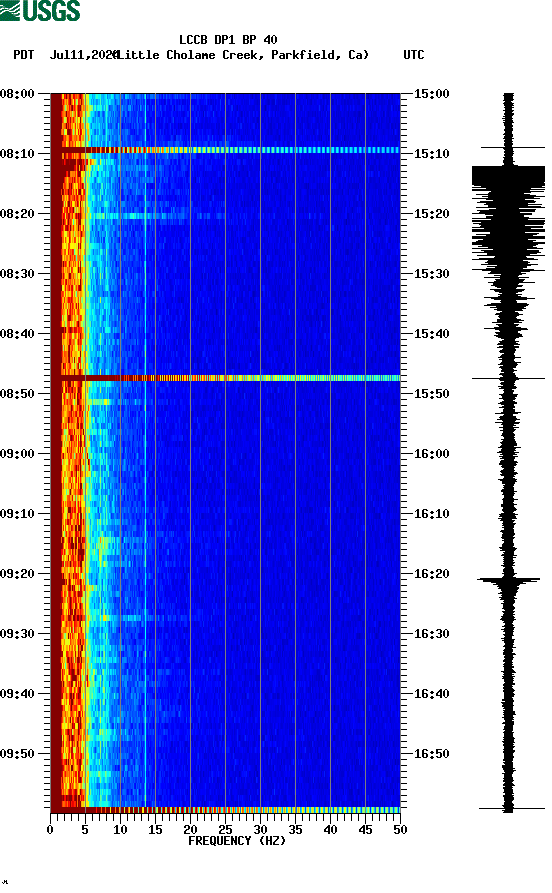Click the 09:50 PDT time label
This screenshot has width=552, height=893.
tap(17, 754)
